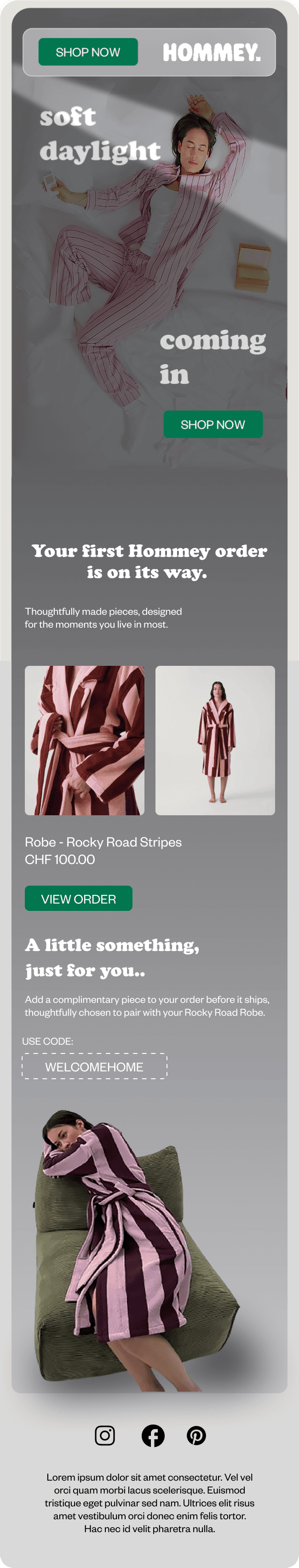Click the top header SHOP NOW button

point(88,52)
